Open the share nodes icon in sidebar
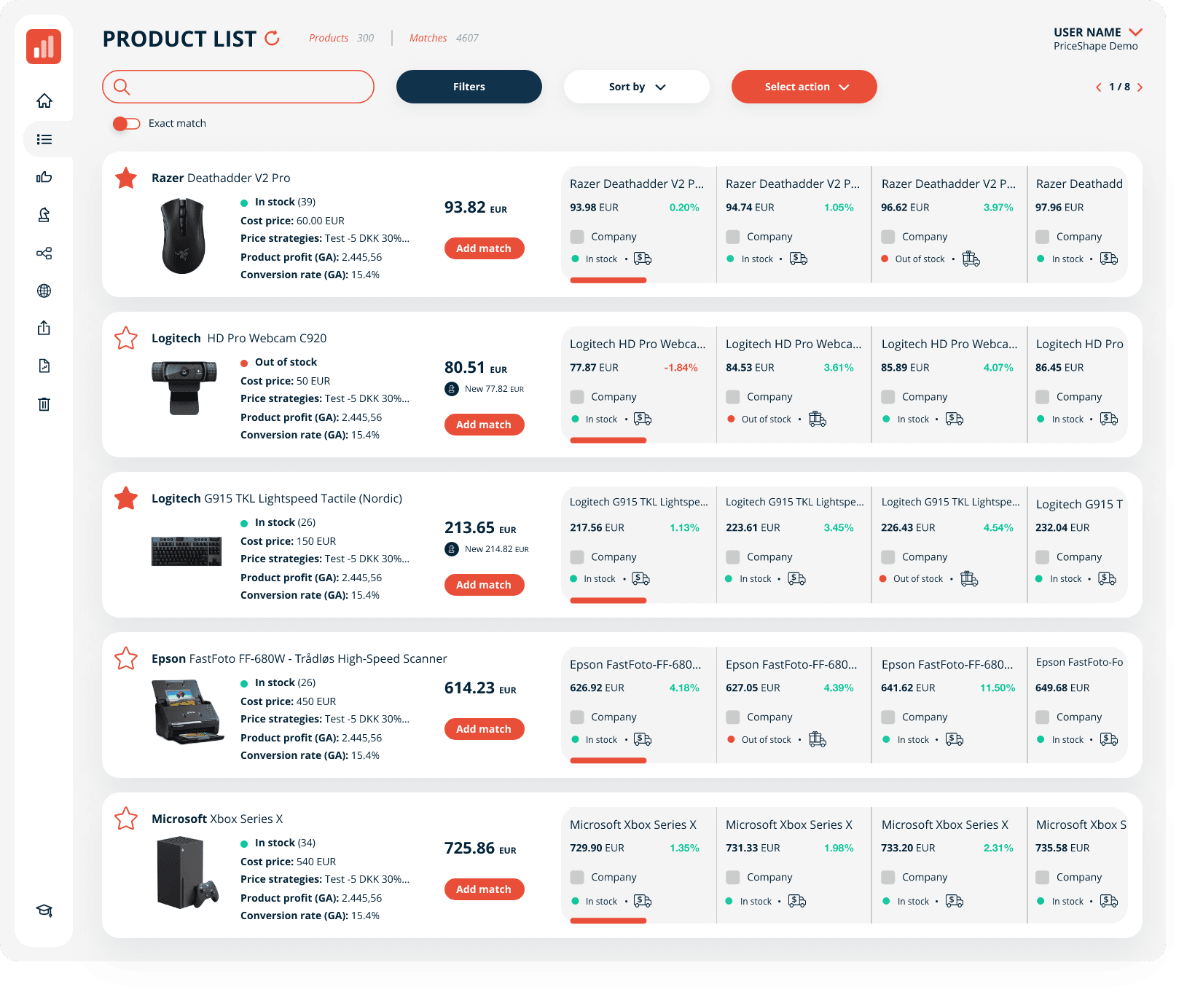Viewport: 1195px width, 1008px height. 44,253
